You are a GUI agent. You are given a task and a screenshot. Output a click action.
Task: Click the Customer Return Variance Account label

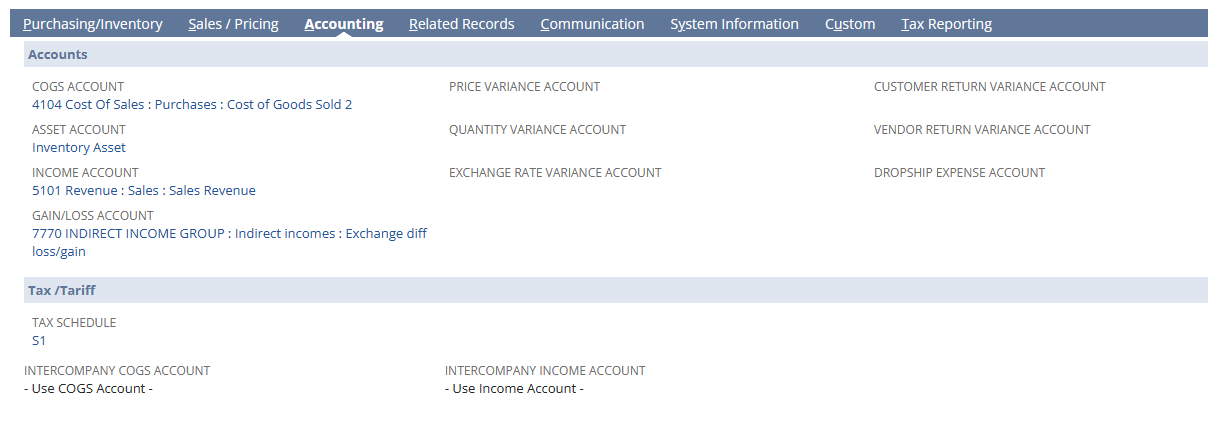989,87
